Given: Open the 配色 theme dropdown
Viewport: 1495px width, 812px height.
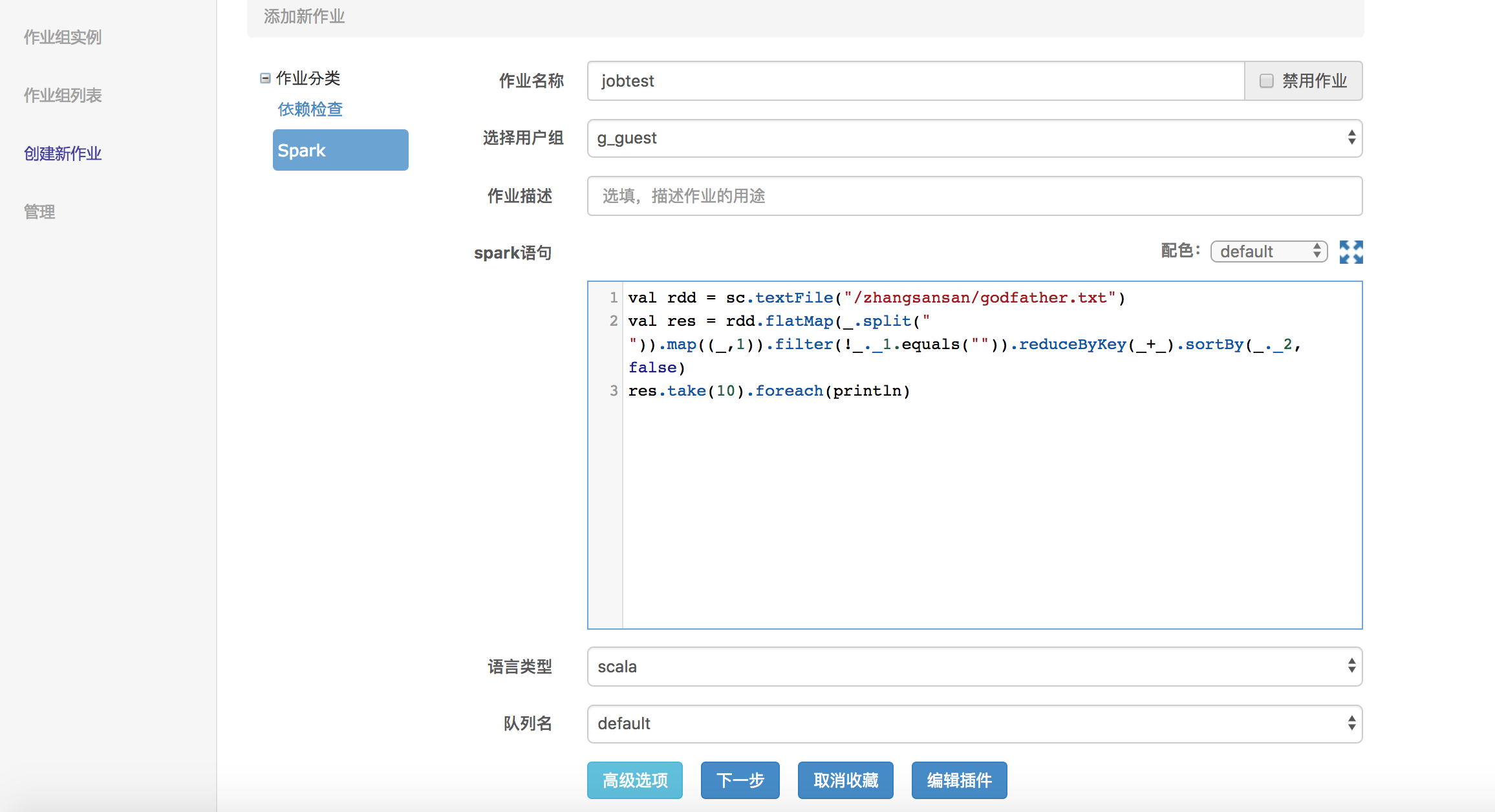Looking at the screenshot, I should coord(1268,251).
